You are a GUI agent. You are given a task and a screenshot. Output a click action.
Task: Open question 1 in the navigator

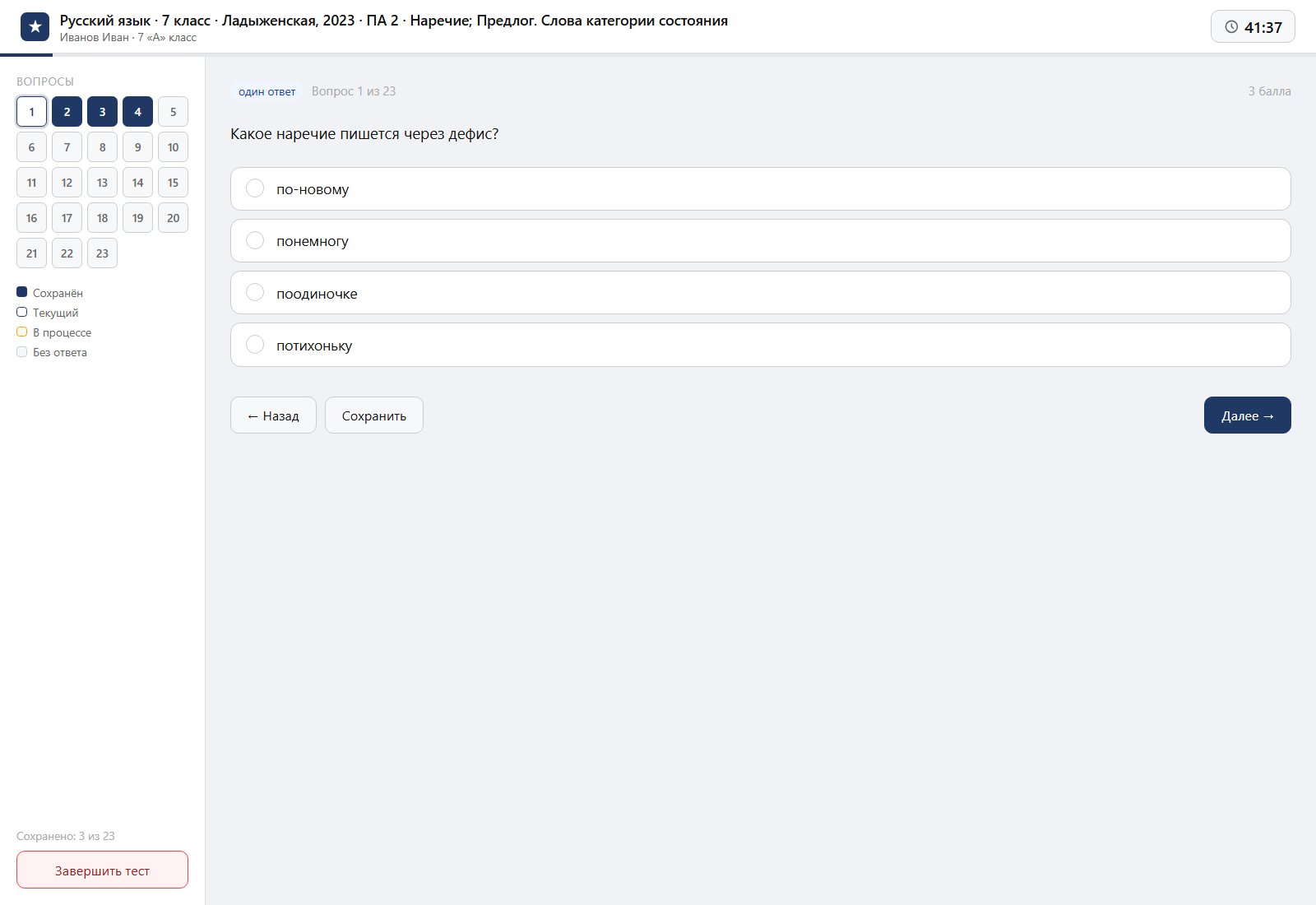click(31, 112)
